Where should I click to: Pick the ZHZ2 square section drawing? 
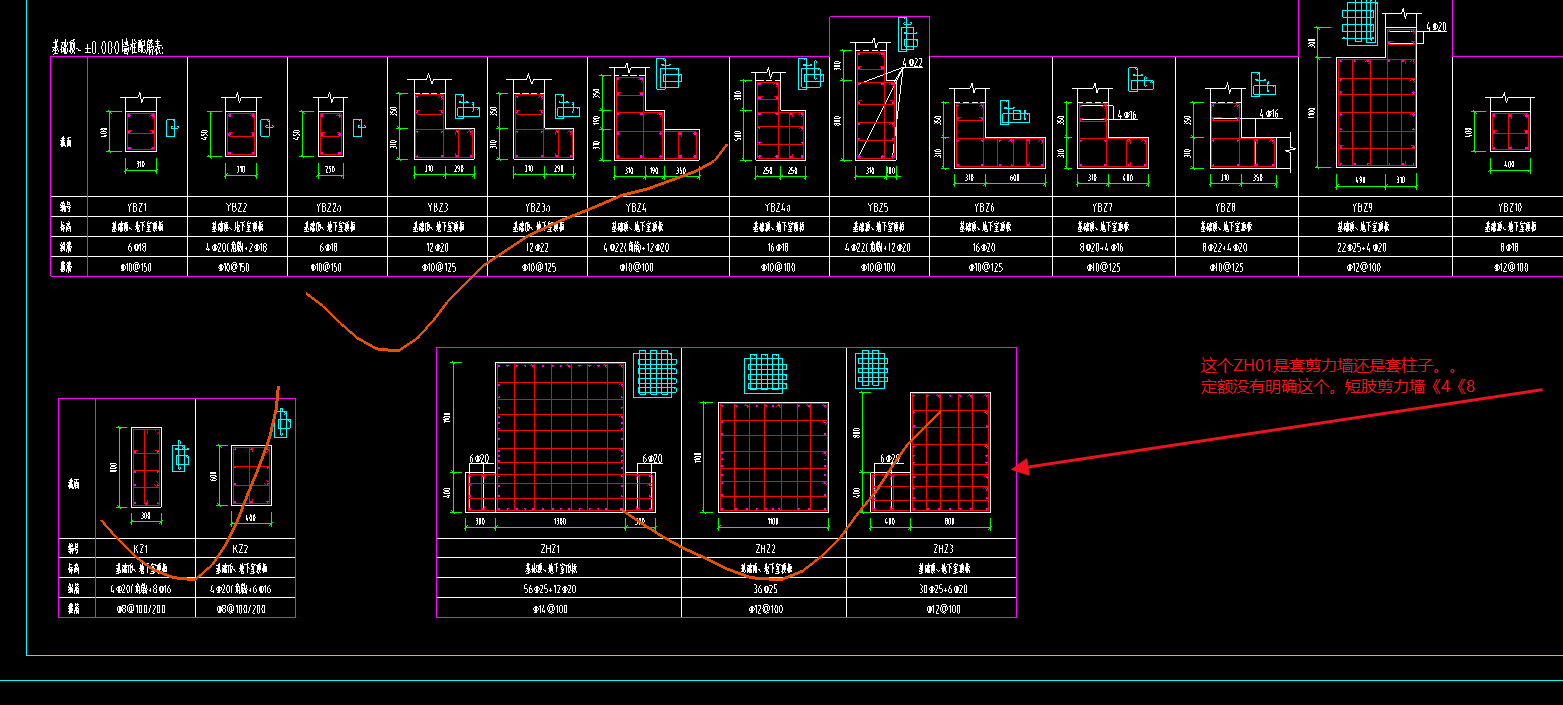coord(772,457)
